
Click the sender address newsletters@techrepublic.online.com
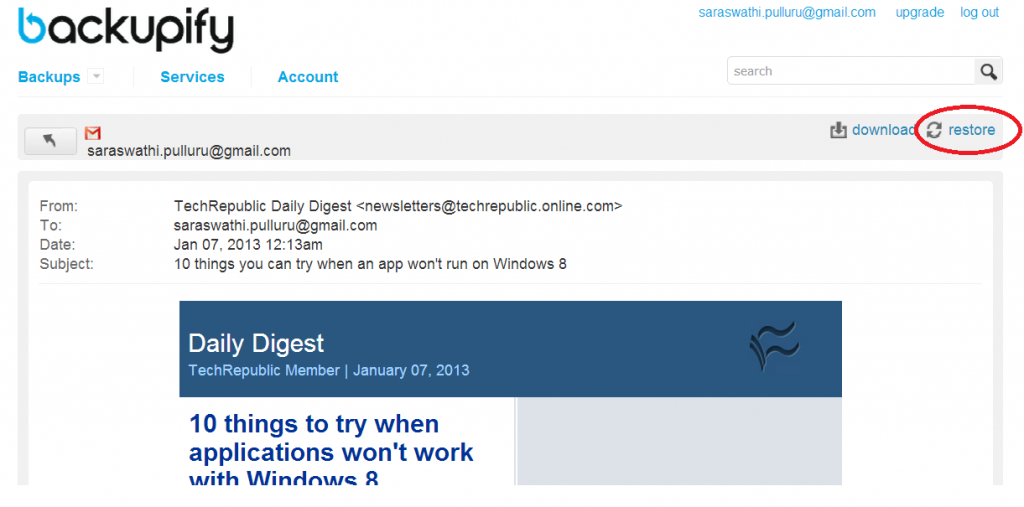tap(489, 206)
